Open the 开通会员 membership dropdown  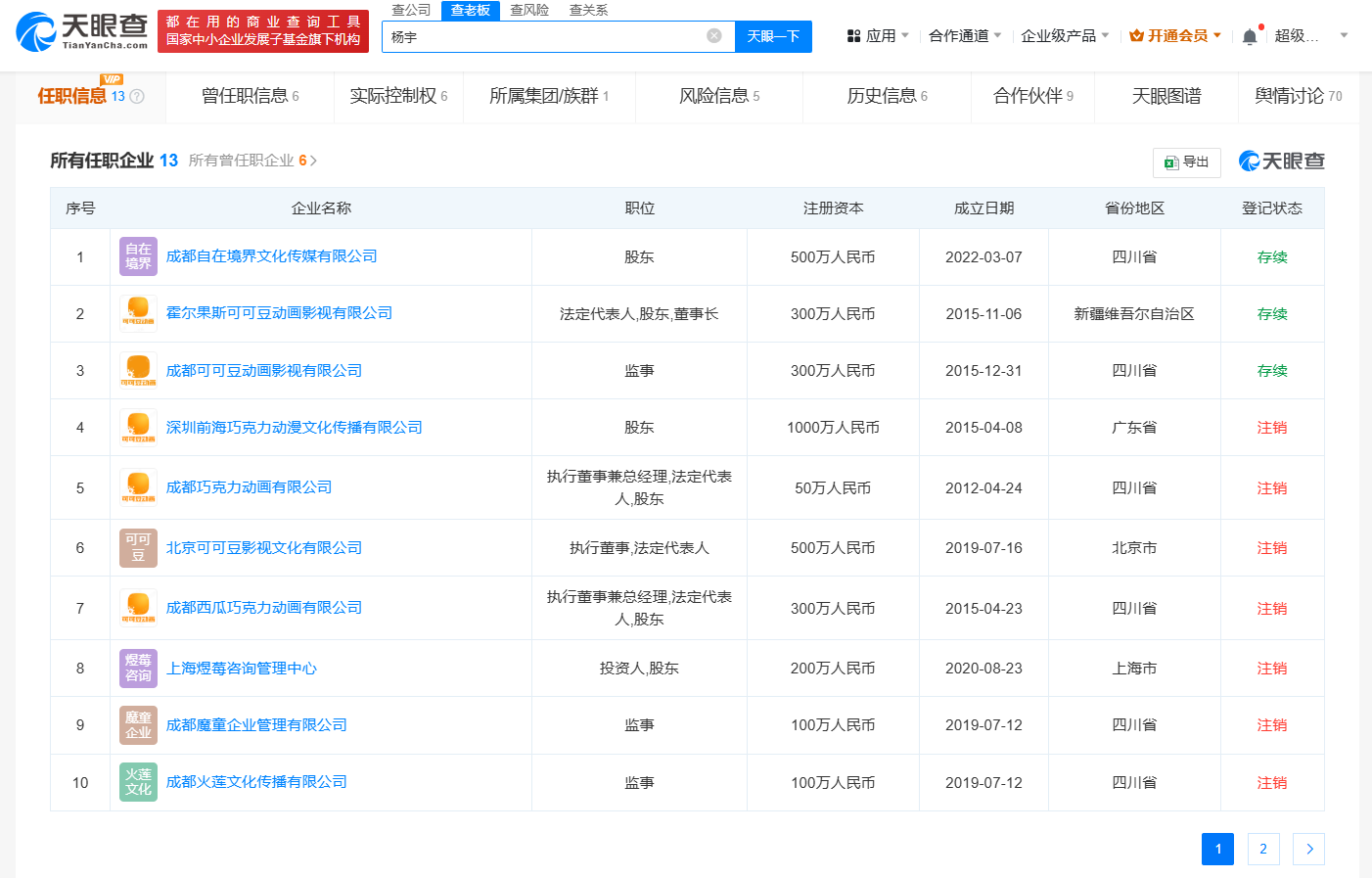pos(1175,36)
